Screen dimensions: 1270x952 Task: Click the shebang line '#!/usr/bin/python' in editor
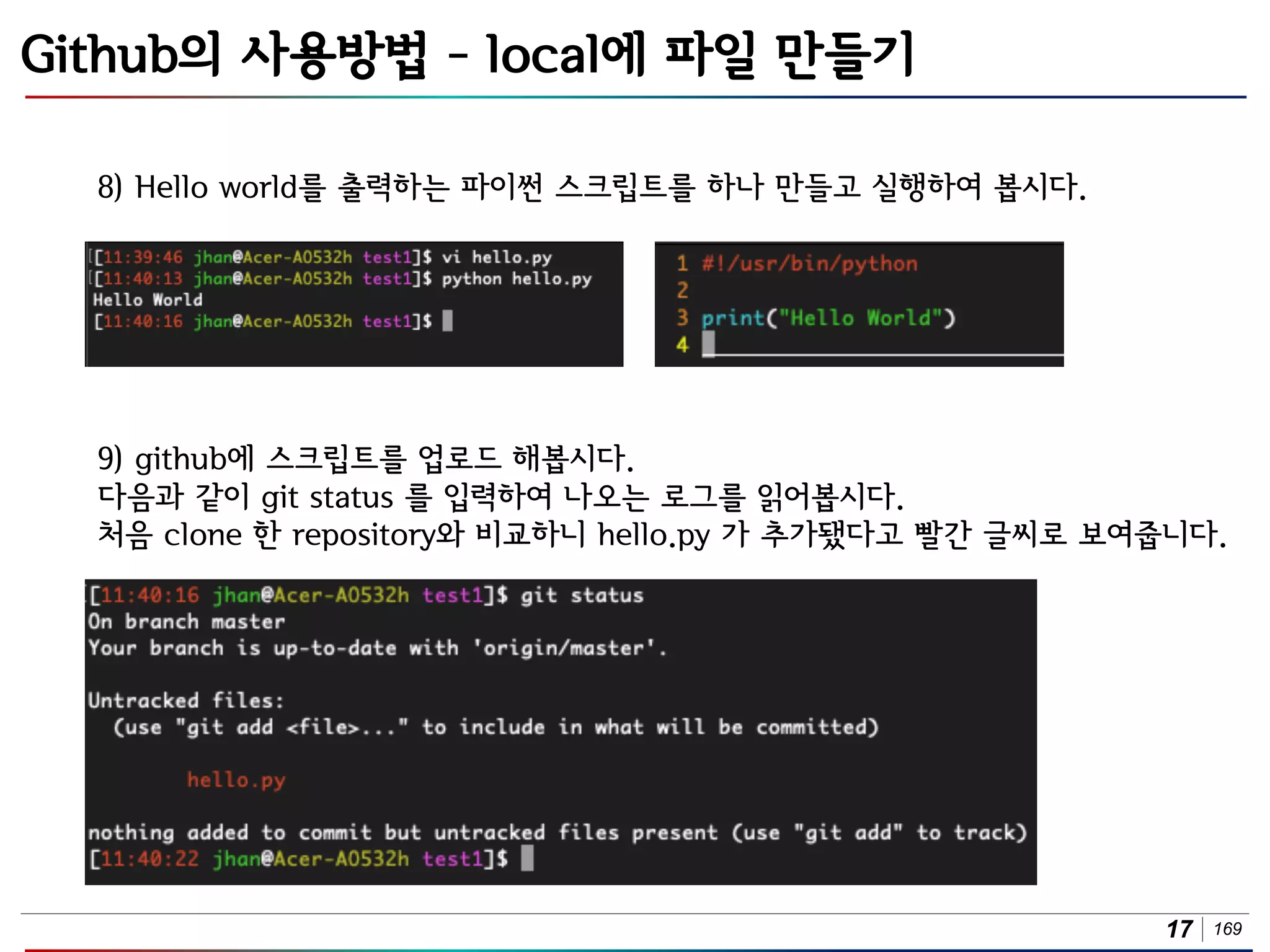(x=809, y=264)
